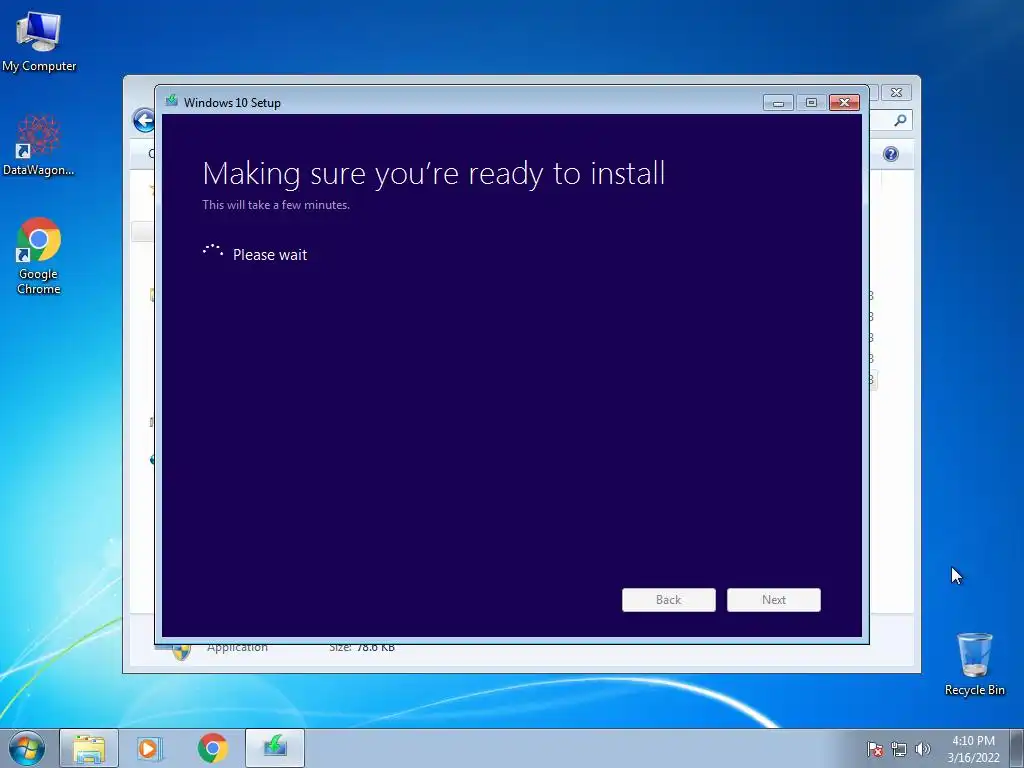Open the network status tray icon
This screenshot has height=768, width=1024.
(x=899, y=749)
